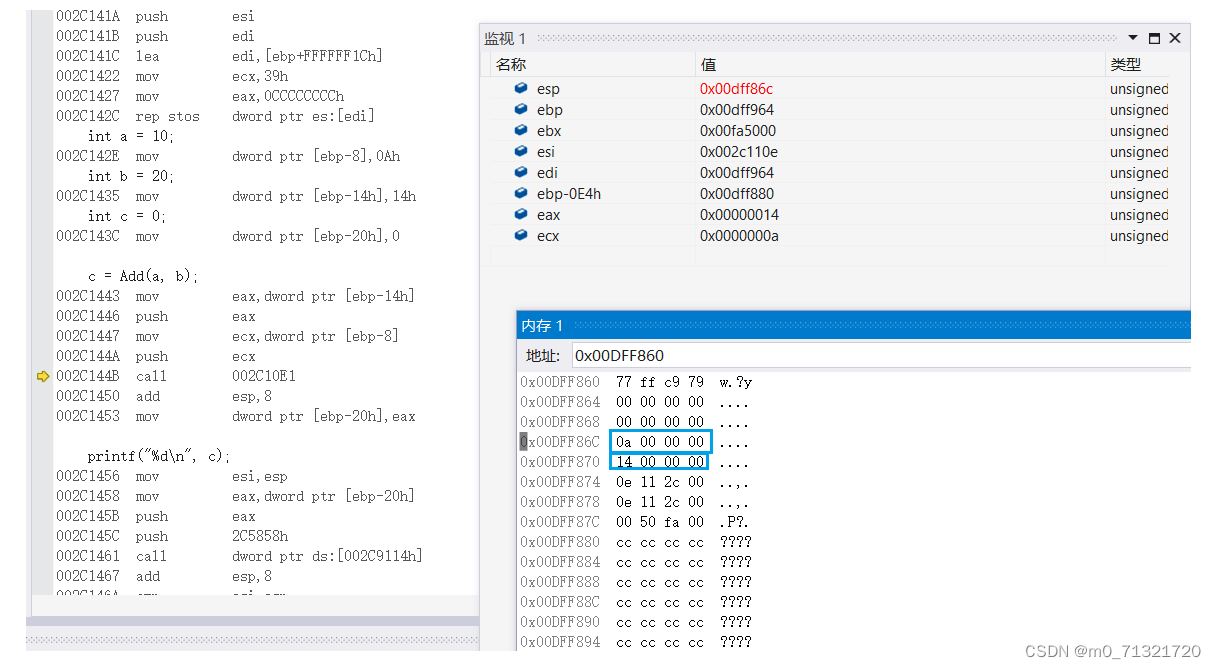
Task: Click the rep stos instruction at 002C142C
Action: pyautogui.click(x=215, y=116)
